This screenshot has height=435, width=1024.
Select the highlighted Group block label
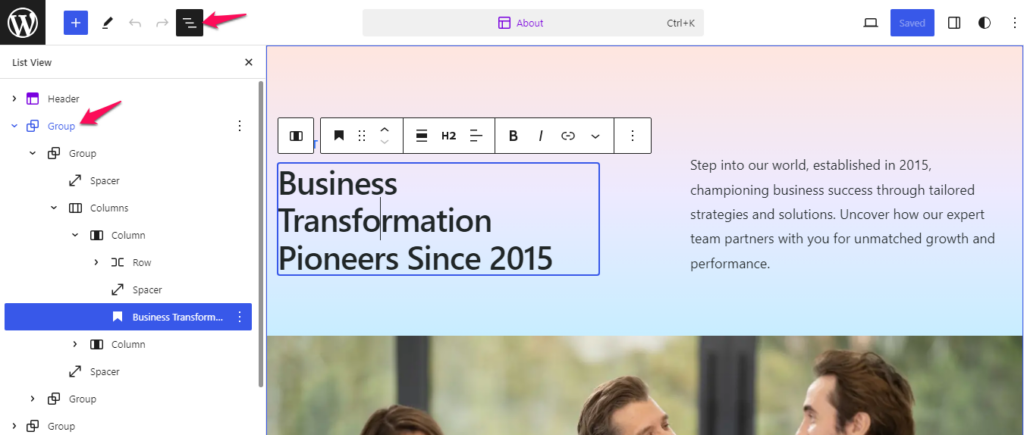(61, 126)
